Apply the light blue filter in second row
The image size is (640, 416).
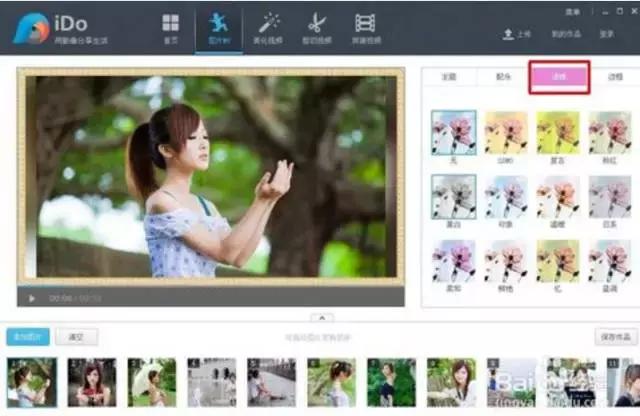[x=506, y=197]
